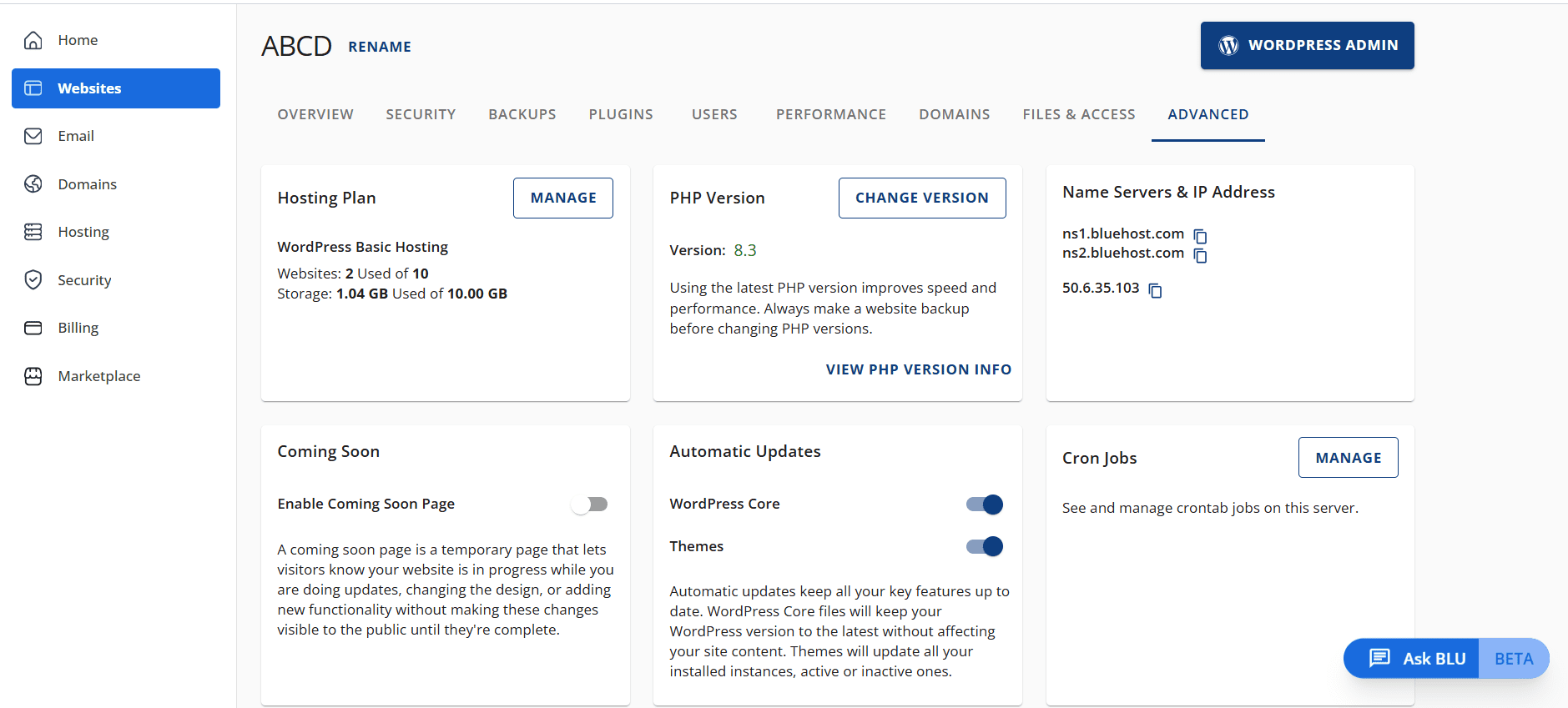The image size is (1568, 708).
Task: Open Email from the sidebar icon
Action: point(33,136)
